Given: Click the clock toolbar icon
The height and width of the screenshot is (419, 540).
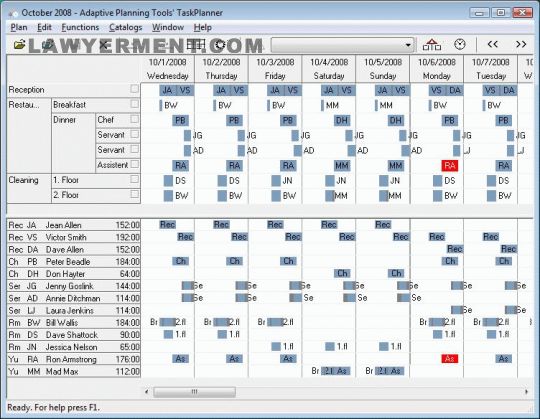Looking at the screenshot, I should click(x=460, y=44).
